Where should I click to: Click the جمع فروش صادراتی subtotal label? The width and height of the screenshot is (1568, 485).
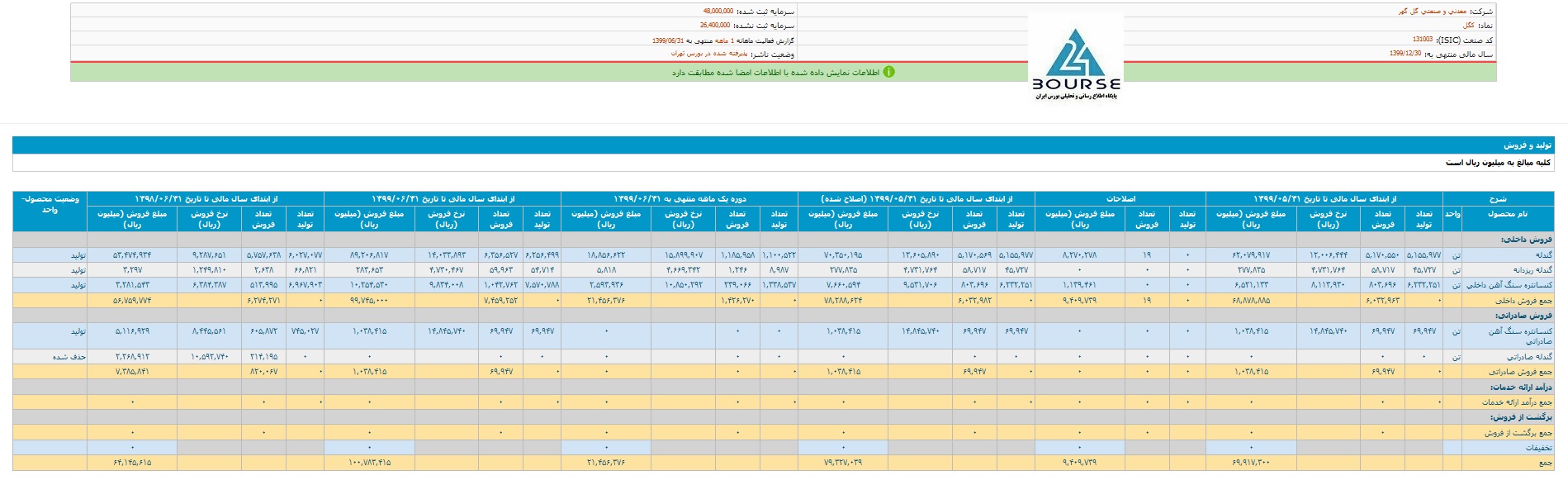[1521, 372]
